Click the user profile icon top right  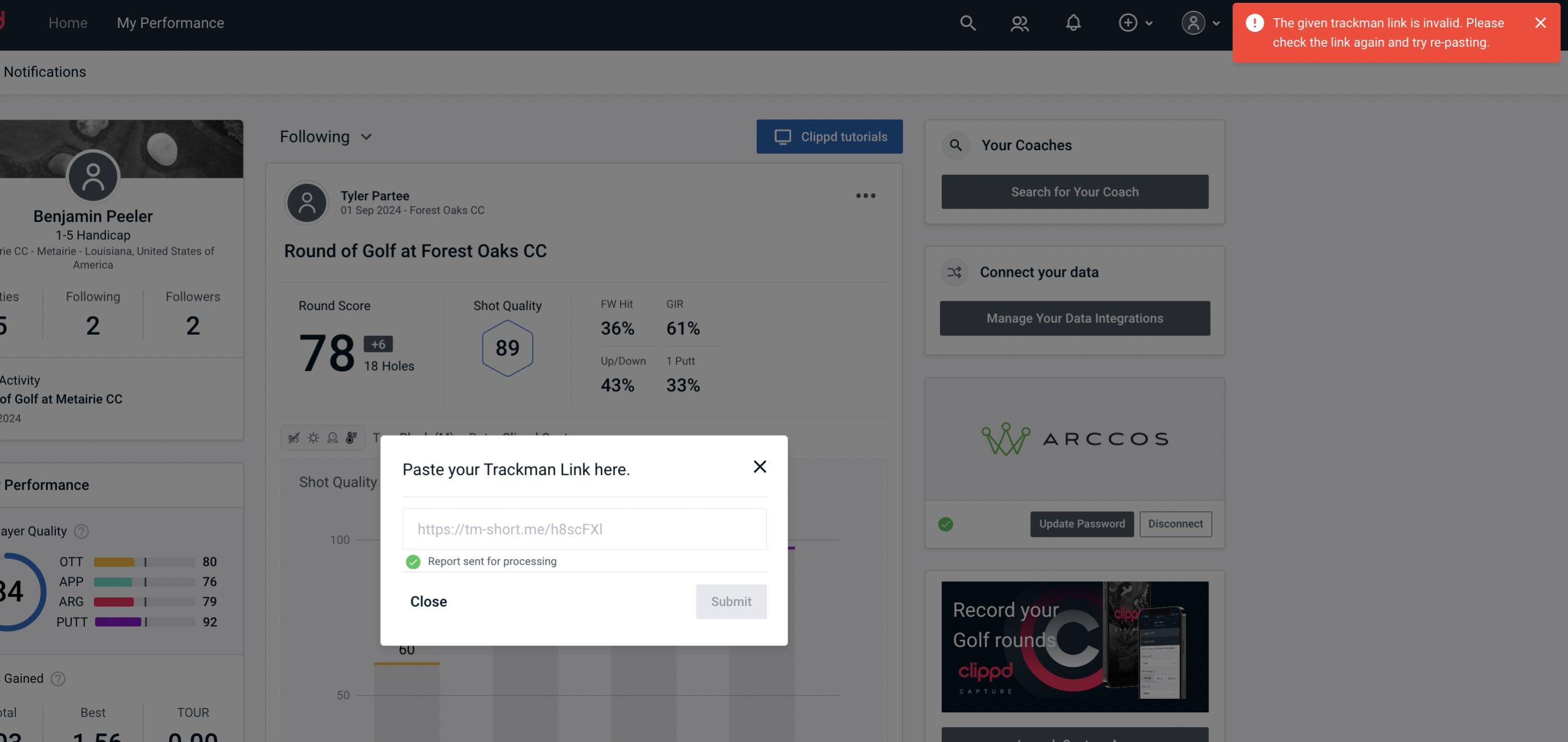click(x=1192, y=22)
